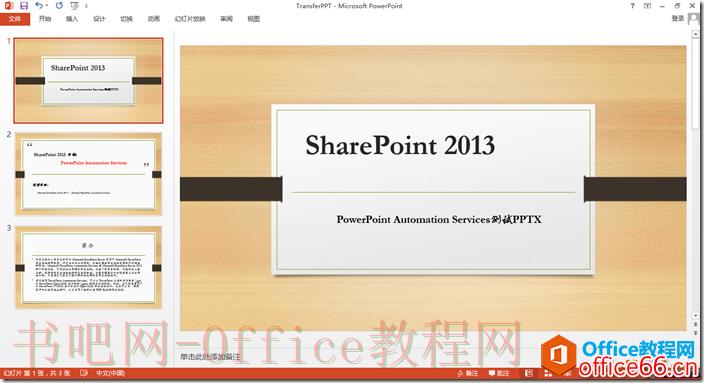Switch to the 幻灯片放映 (Slide Show) tab
Screen dimensions: 704x383
(190, 19)
